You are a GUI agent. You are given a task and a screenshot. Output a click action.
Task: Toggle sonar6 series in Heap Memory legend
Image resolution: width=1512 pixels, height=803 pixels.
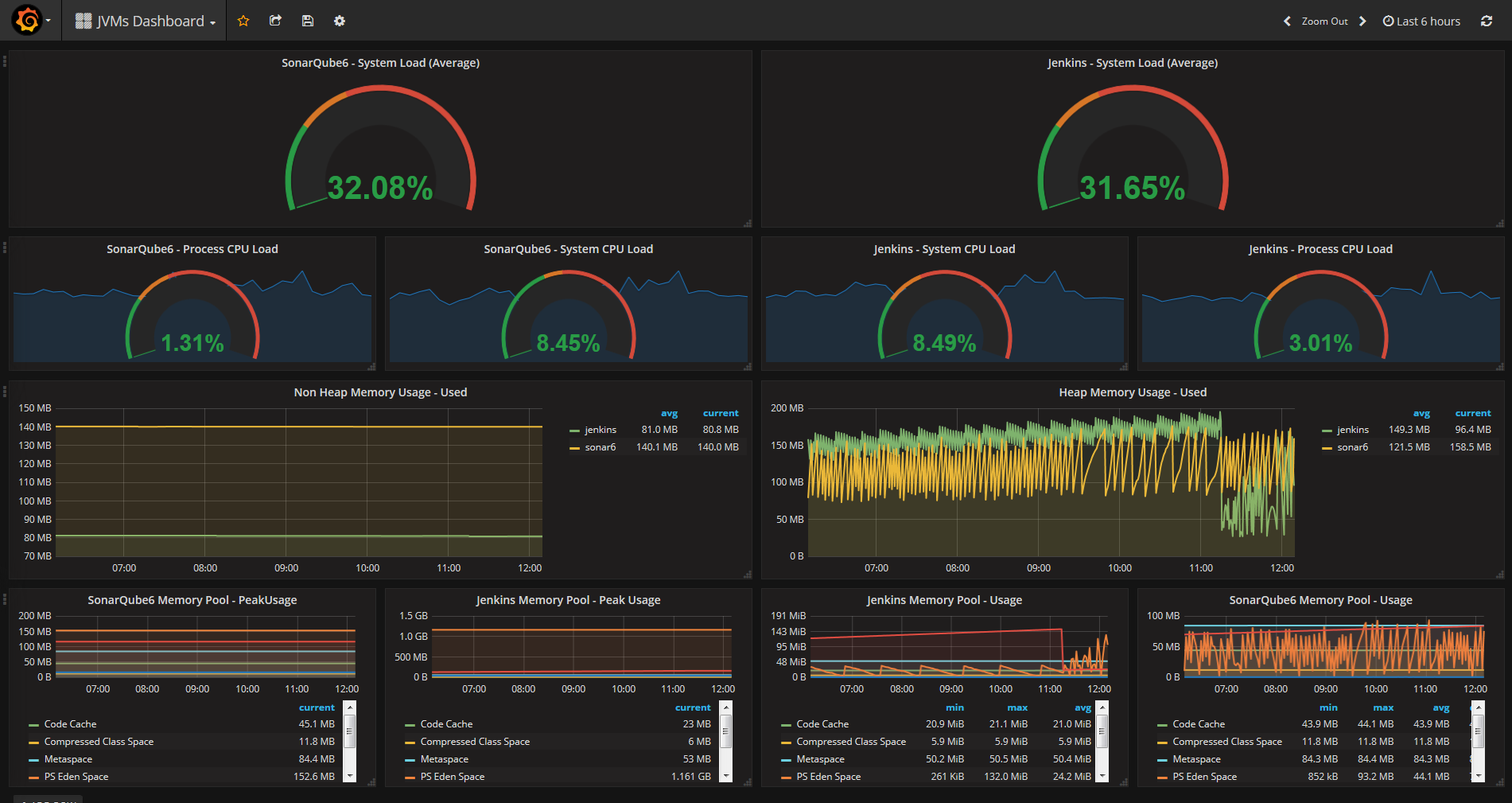point(1353,447)
